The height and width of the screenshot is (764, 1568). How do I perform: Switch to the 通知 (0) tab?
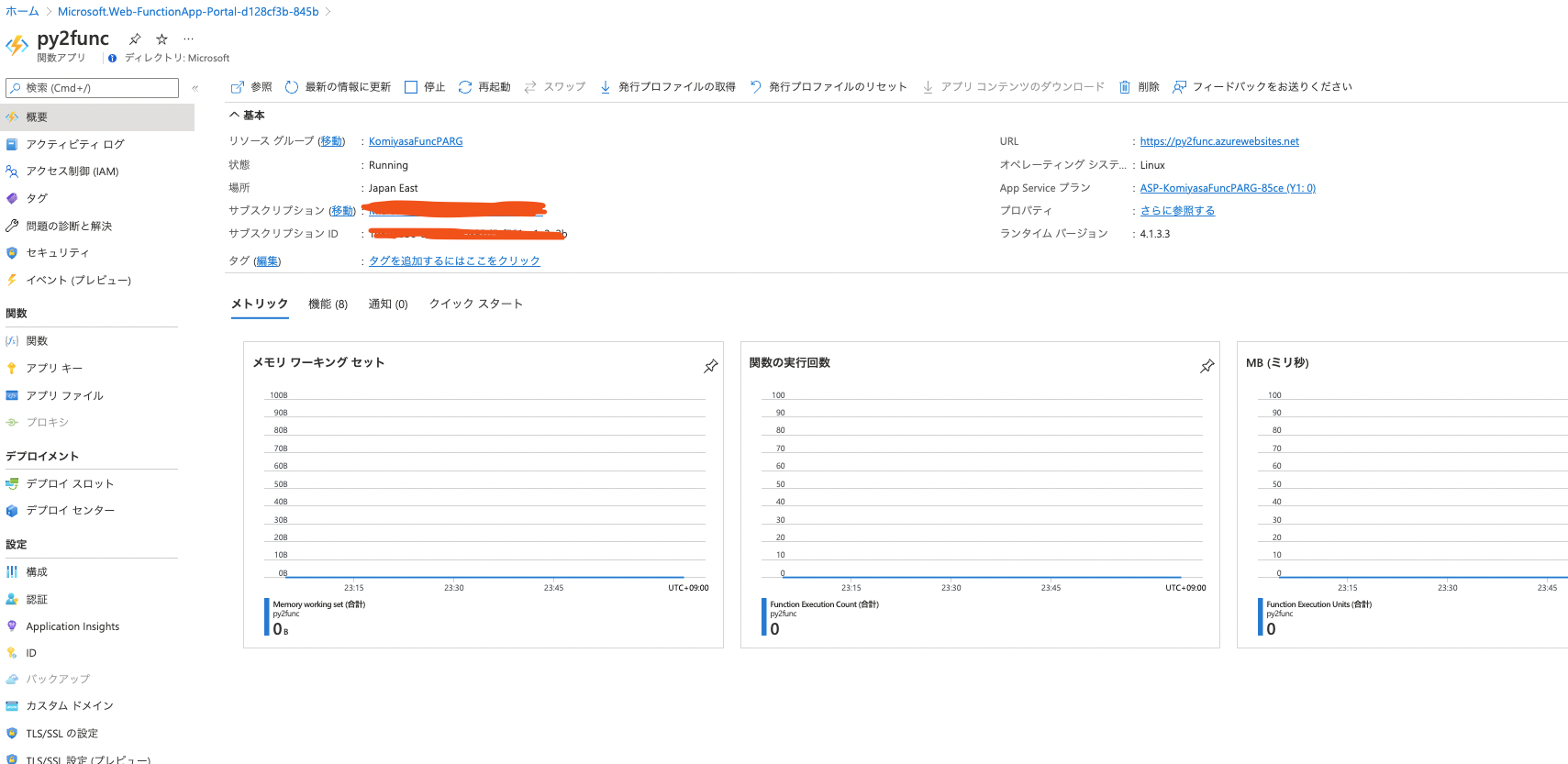[388, 304]
